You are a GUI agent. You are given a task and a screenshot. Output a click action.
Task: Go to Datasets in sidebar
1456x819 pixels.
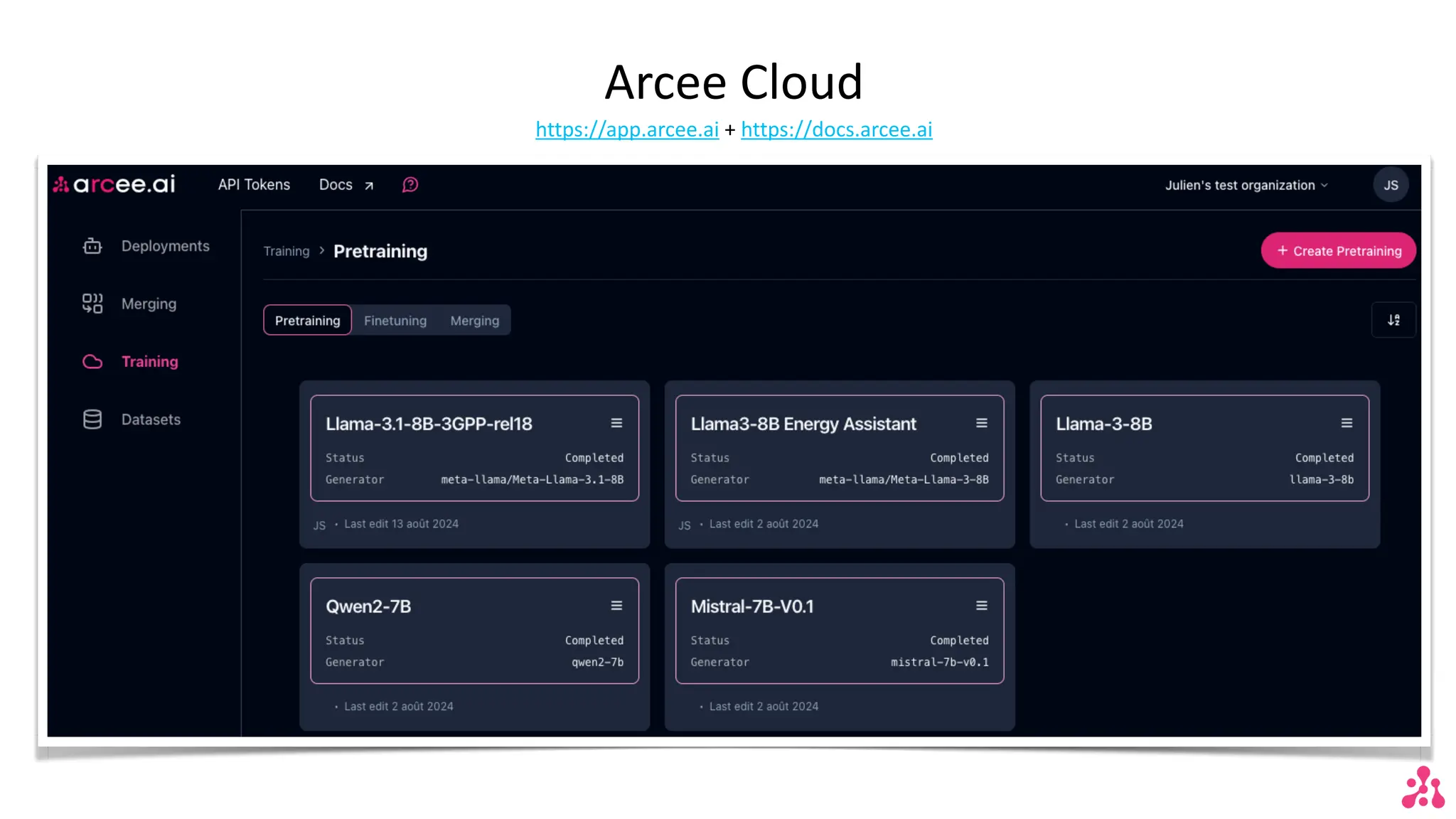click(151, 419)
